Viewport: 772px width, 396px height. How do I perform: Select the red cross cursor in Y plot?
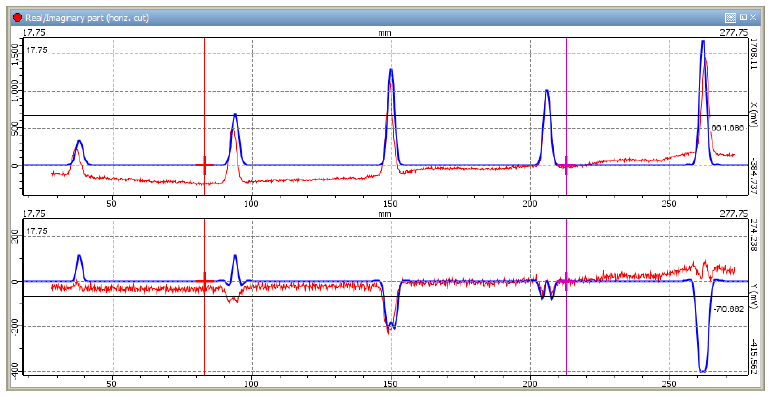[204, 281]
